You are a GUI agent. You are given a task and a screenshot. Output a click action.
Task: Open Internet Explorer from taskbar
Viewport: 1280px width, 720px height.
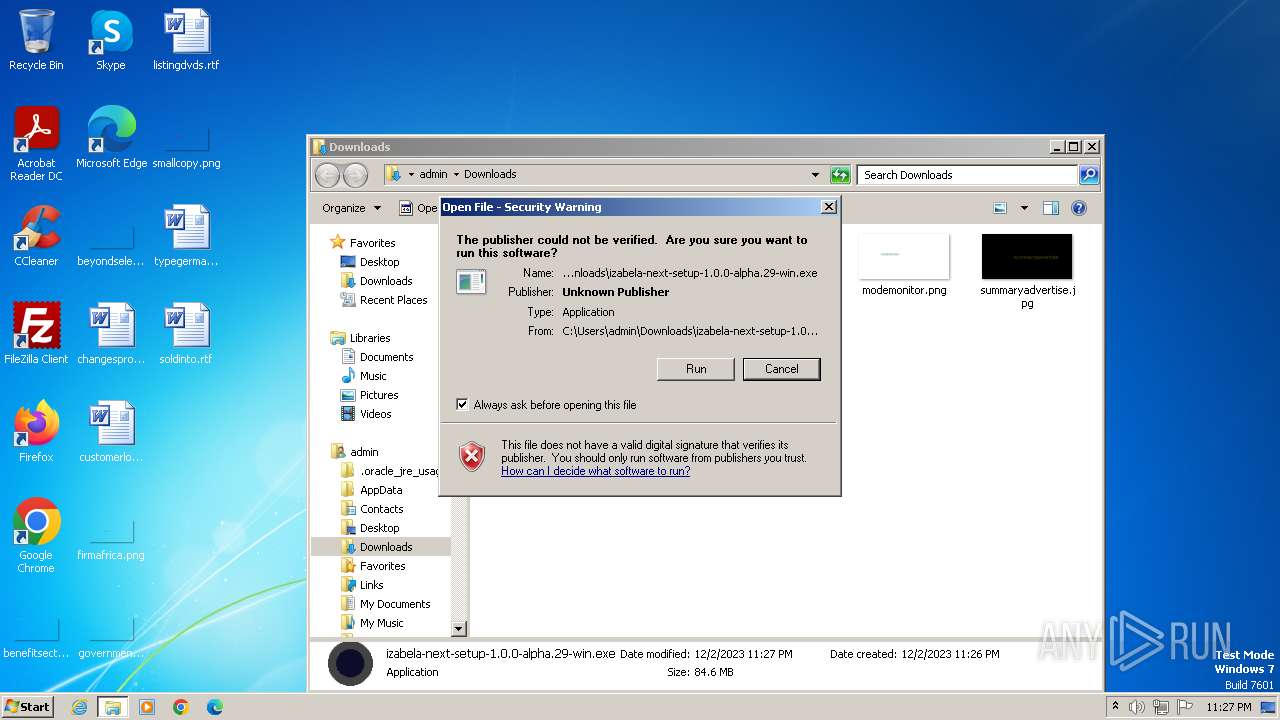[x=79, y=707]
